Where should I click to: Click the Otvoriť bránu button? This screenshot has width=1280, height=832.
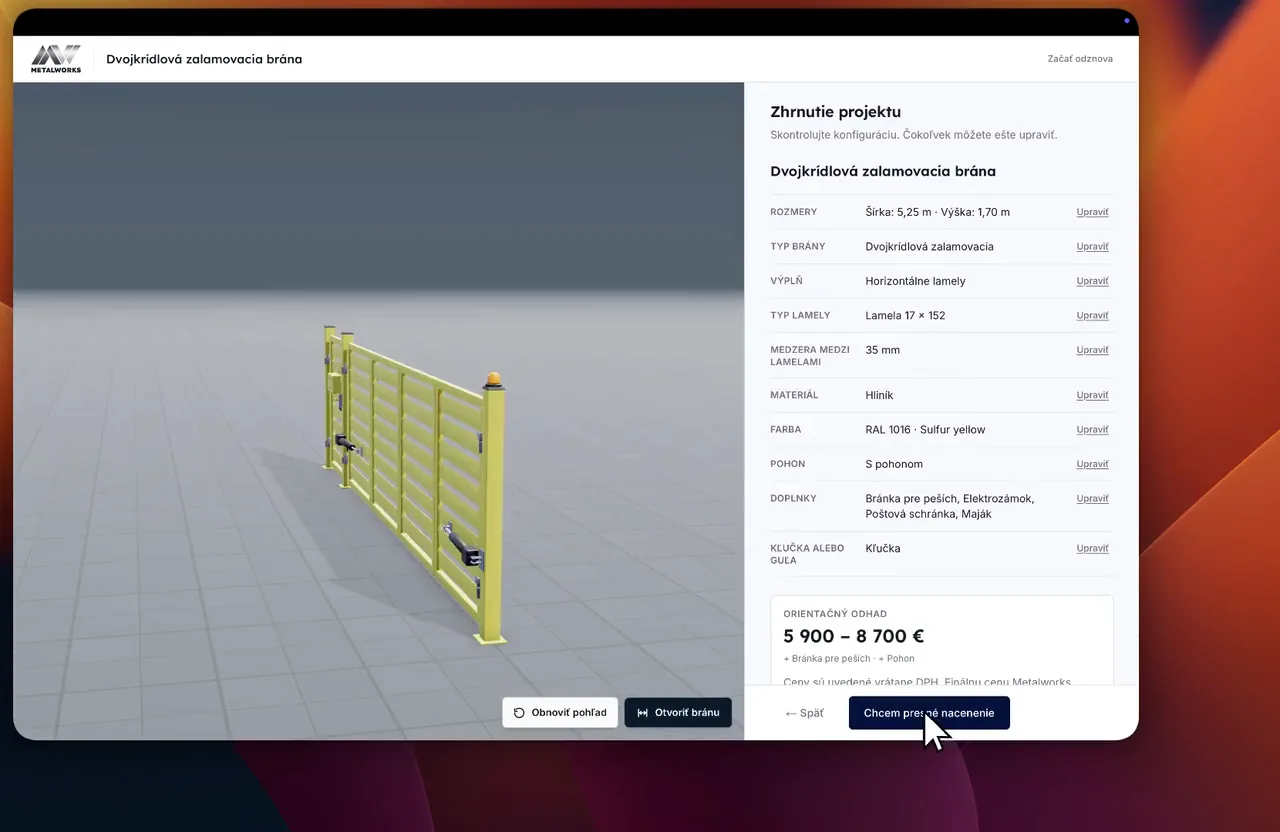(x=678, y=713)
